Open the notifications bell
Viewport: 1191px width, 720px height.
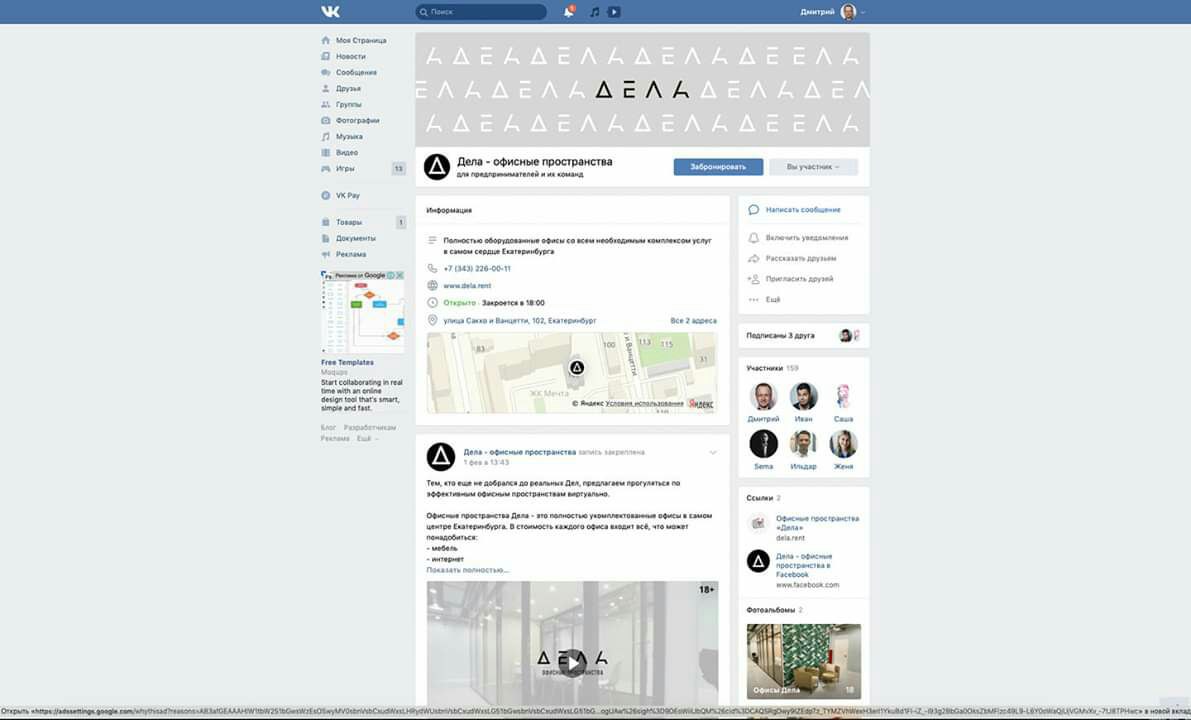(568, 11)
